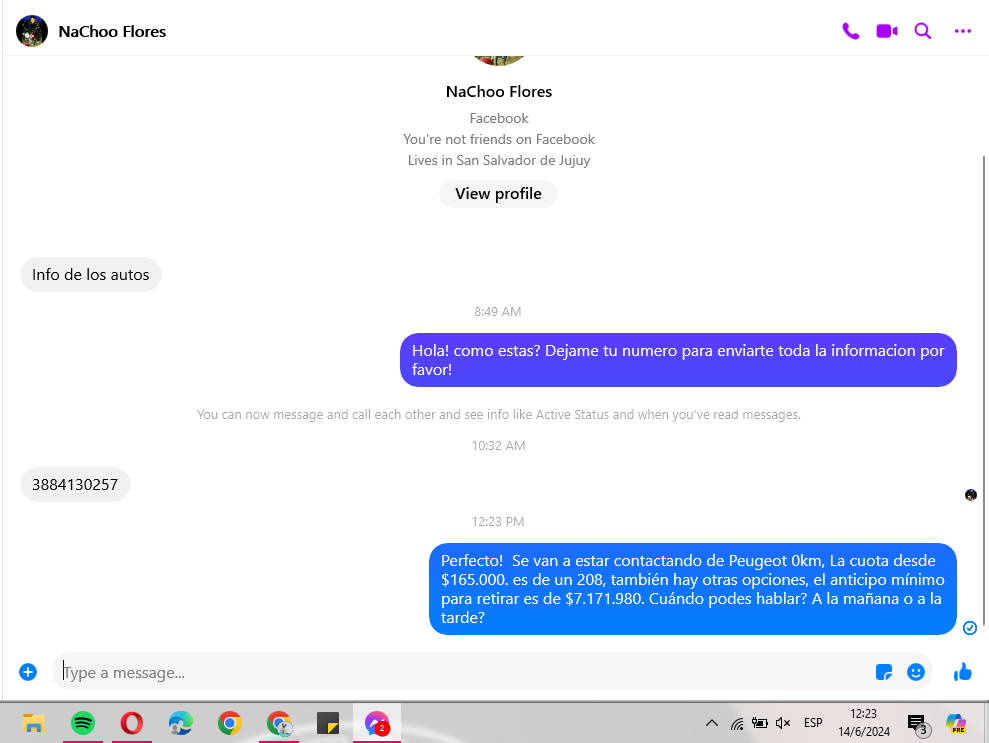Open the notification center with 3 alerts
This screenshot has height=743, width=989.
point(918,724)
